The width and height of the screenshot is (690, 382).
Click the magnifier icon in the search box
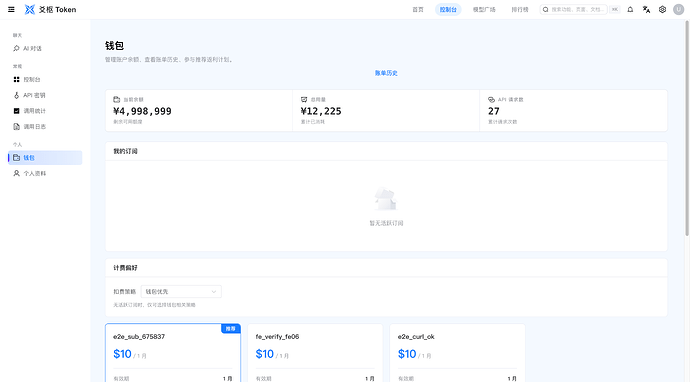pos(546,9)
